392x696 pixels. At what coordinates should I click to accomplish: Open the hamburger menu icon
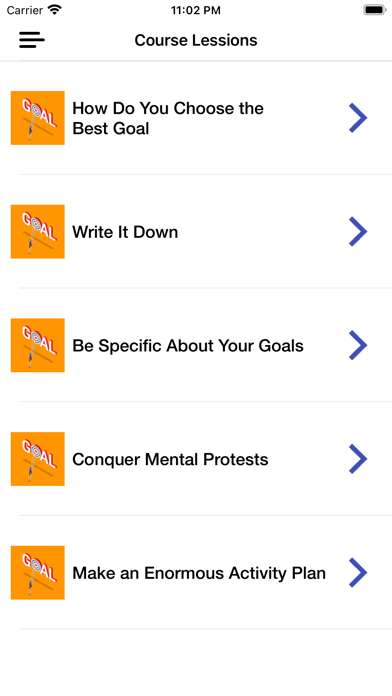click(x=32, y=40)
